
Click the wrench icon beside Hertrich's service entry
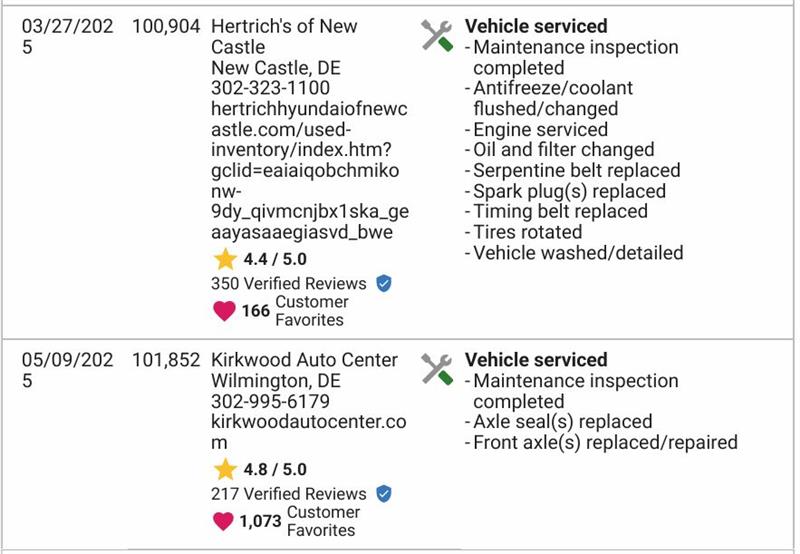click(x=438, y=36)
